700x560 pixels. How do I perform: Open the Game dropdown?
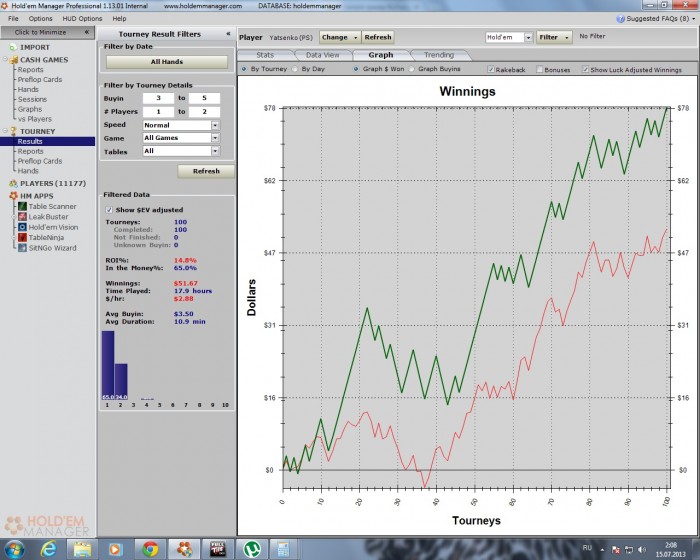[215, 138]
